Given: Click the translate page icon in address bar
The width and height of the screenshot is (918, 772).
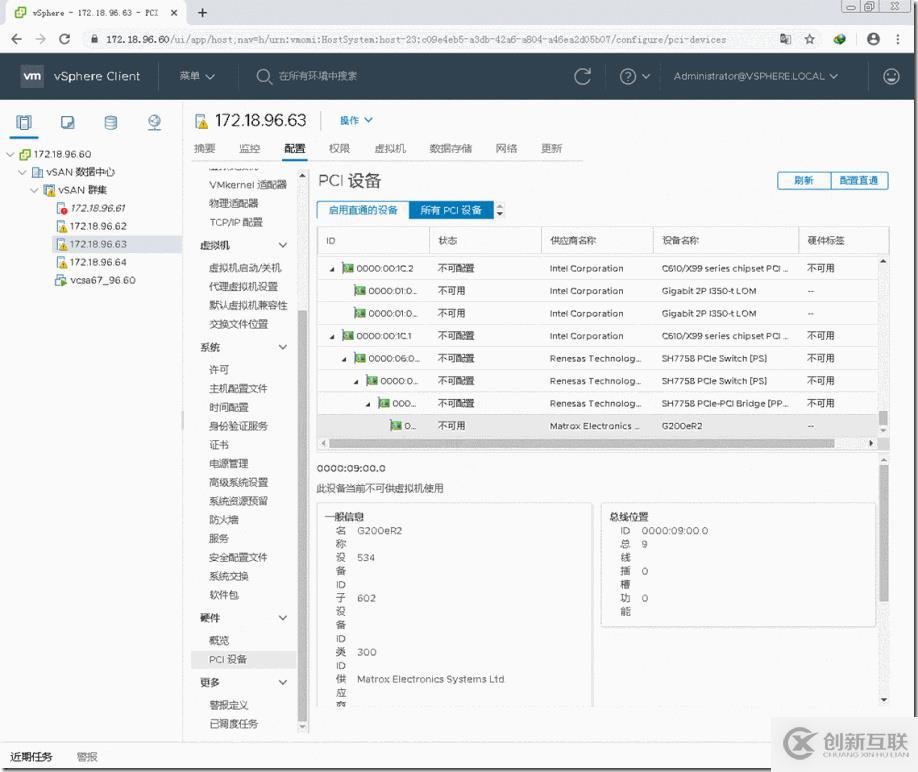Looking at the screenshot, I should tap(785, 39).
